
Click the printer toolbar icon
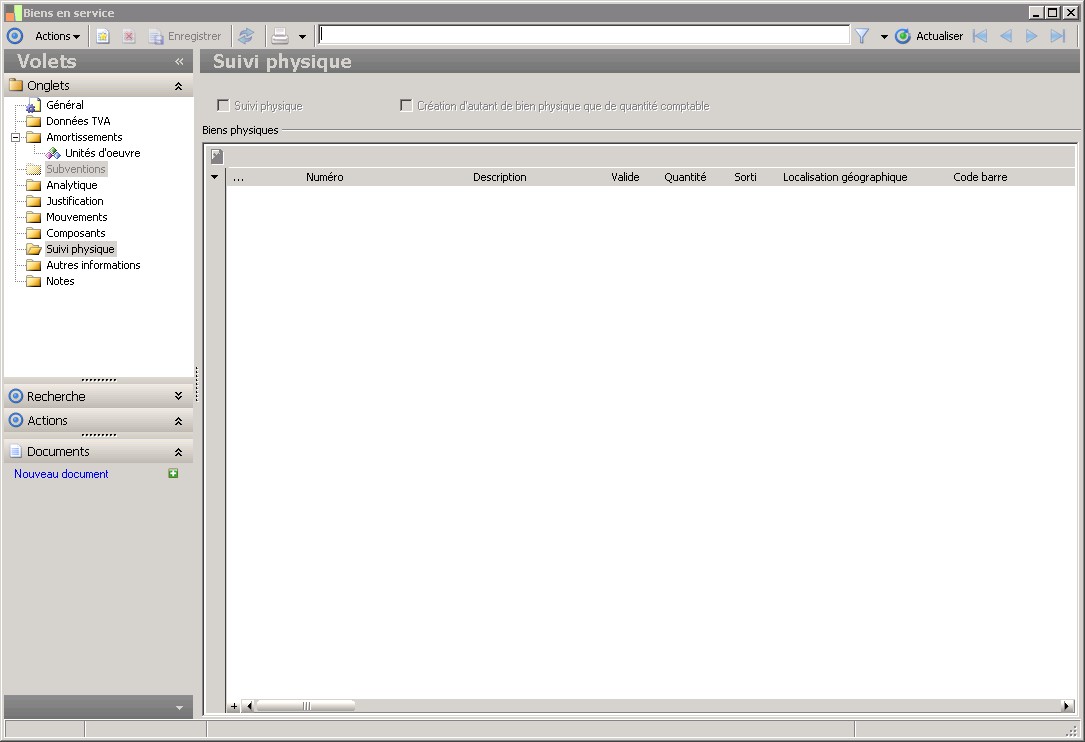pyautogui.click(x=280, y=36)
